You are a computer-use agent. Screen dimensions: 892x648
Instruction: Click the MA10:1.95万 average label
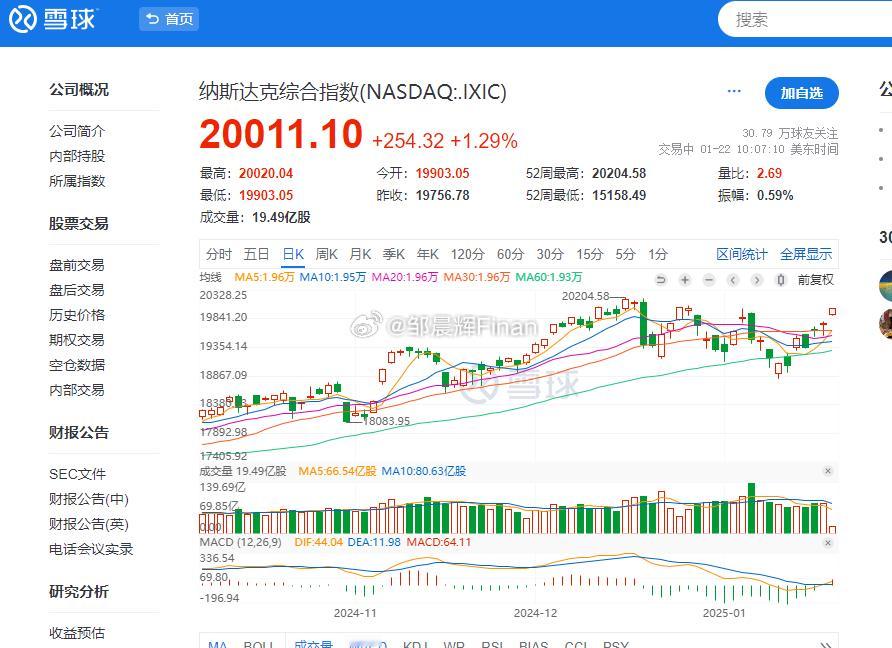[332, 277]
